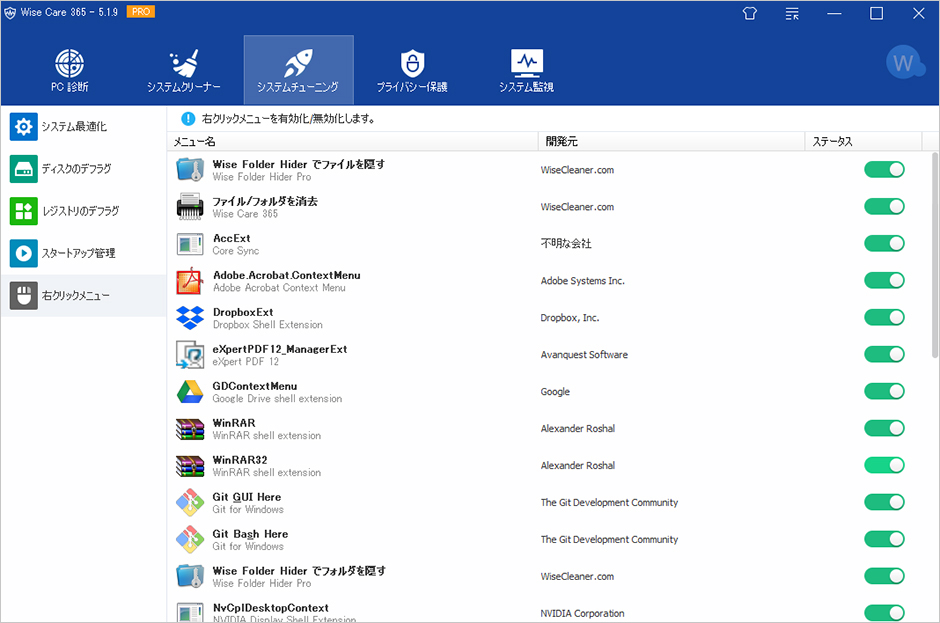Disable Wise Folder Hider file toggle
Screen dimensions: 940x623
click(x=884, y=170)
